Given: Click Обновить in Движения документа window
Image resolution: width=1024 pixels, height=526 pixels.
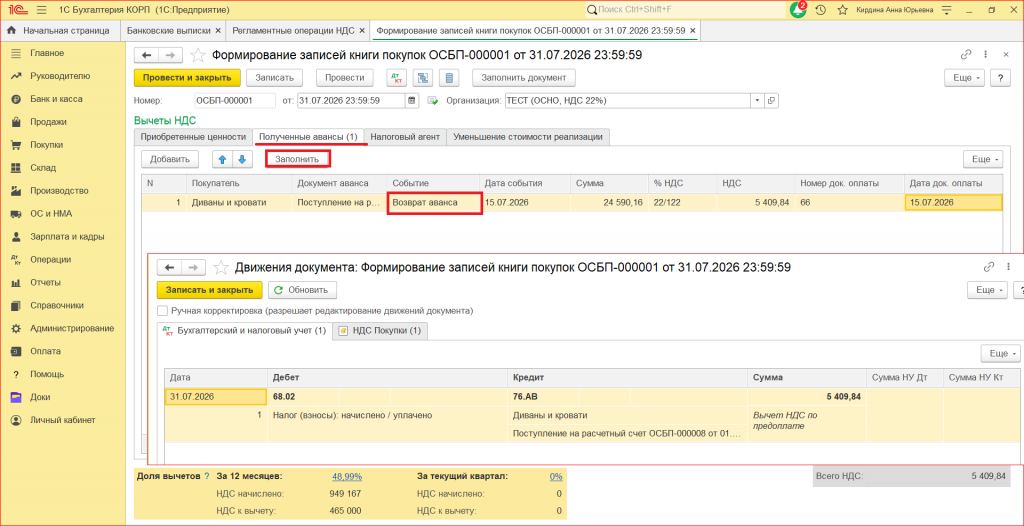Looking at the screenshot, I should click(302, 289).
